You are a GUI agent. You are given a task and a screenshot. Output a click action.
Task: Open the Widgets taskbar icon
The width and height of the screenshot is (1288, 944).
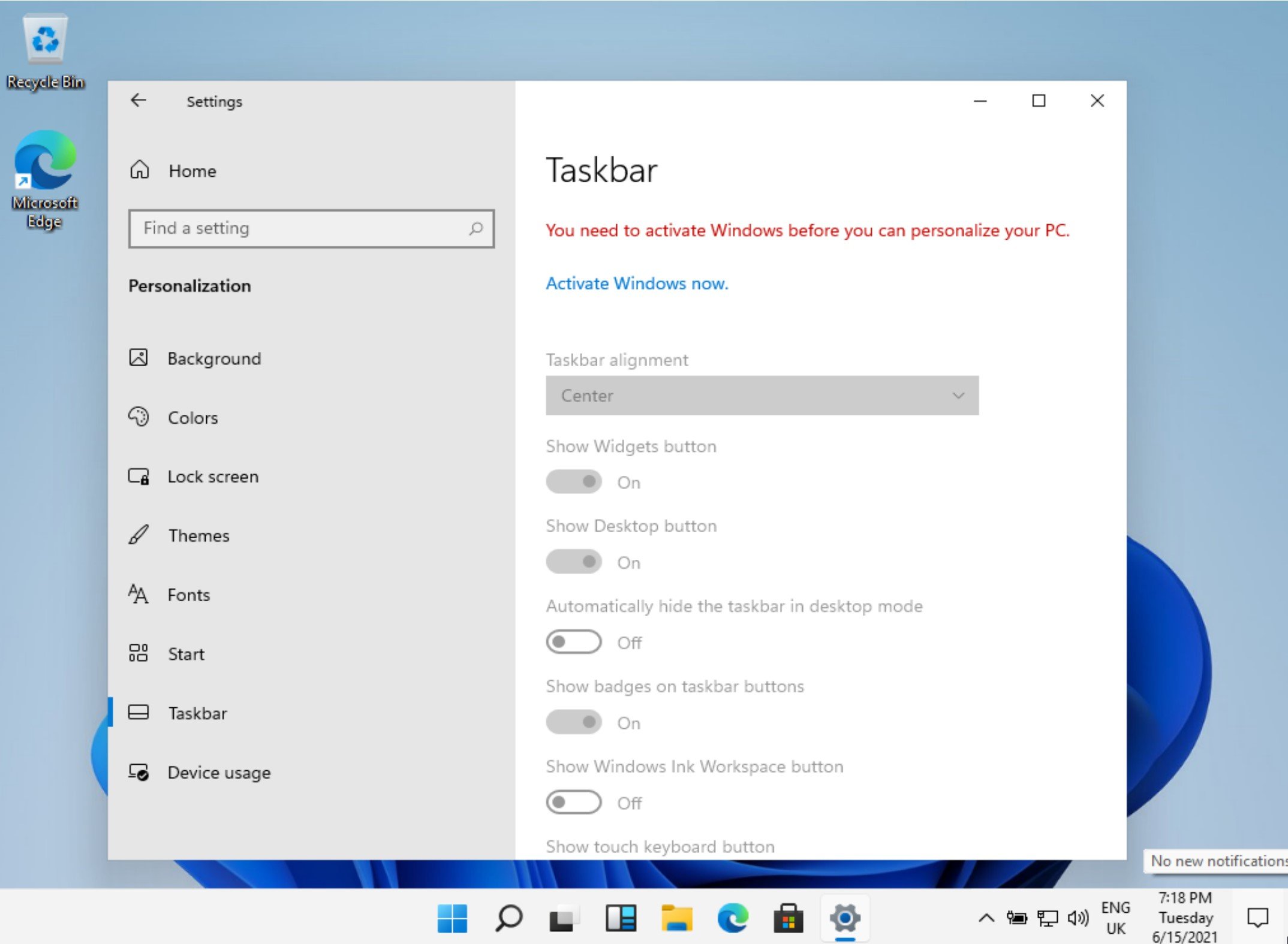(x=620, y=918)
